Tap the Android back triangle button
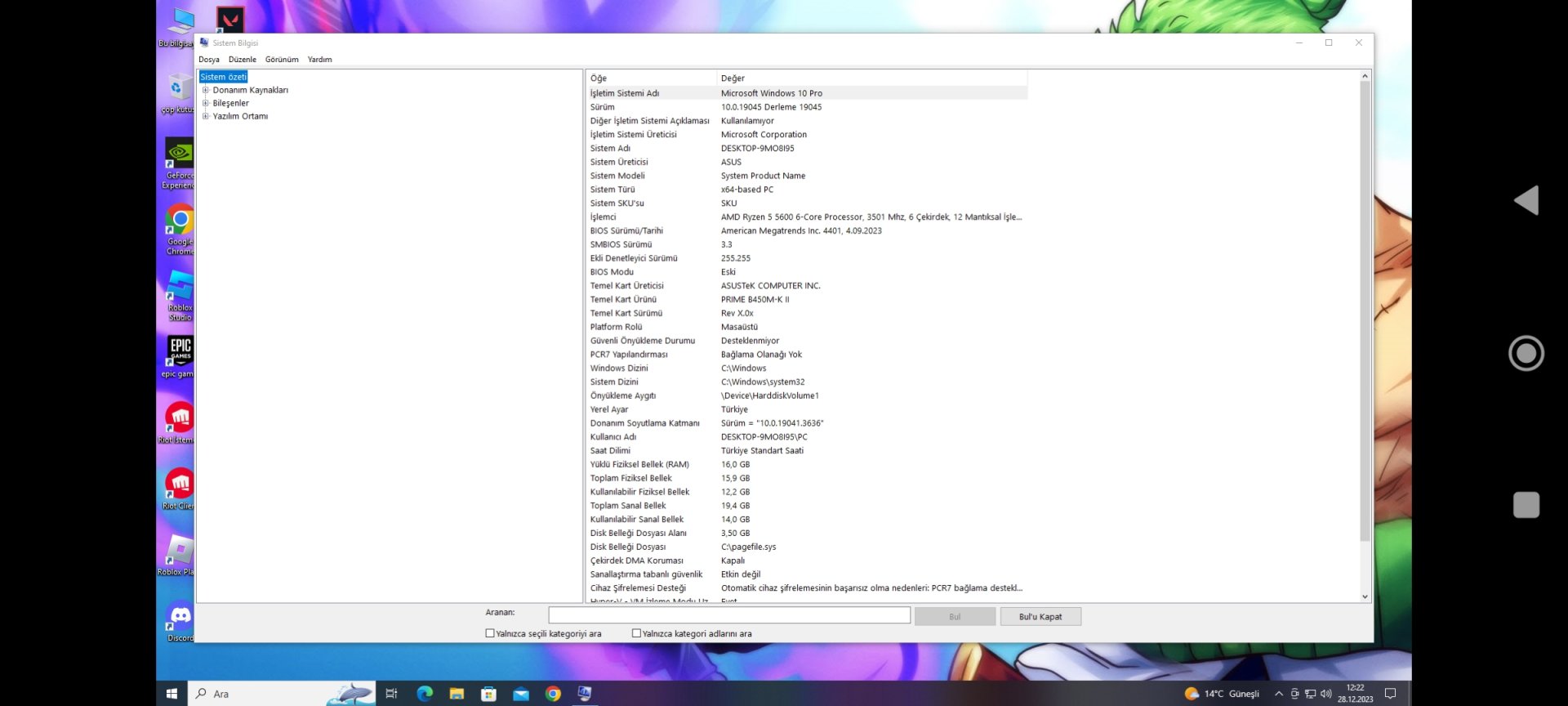Screen dimensions: 1568x706 pyautogui.click(x=1526, y=200)
